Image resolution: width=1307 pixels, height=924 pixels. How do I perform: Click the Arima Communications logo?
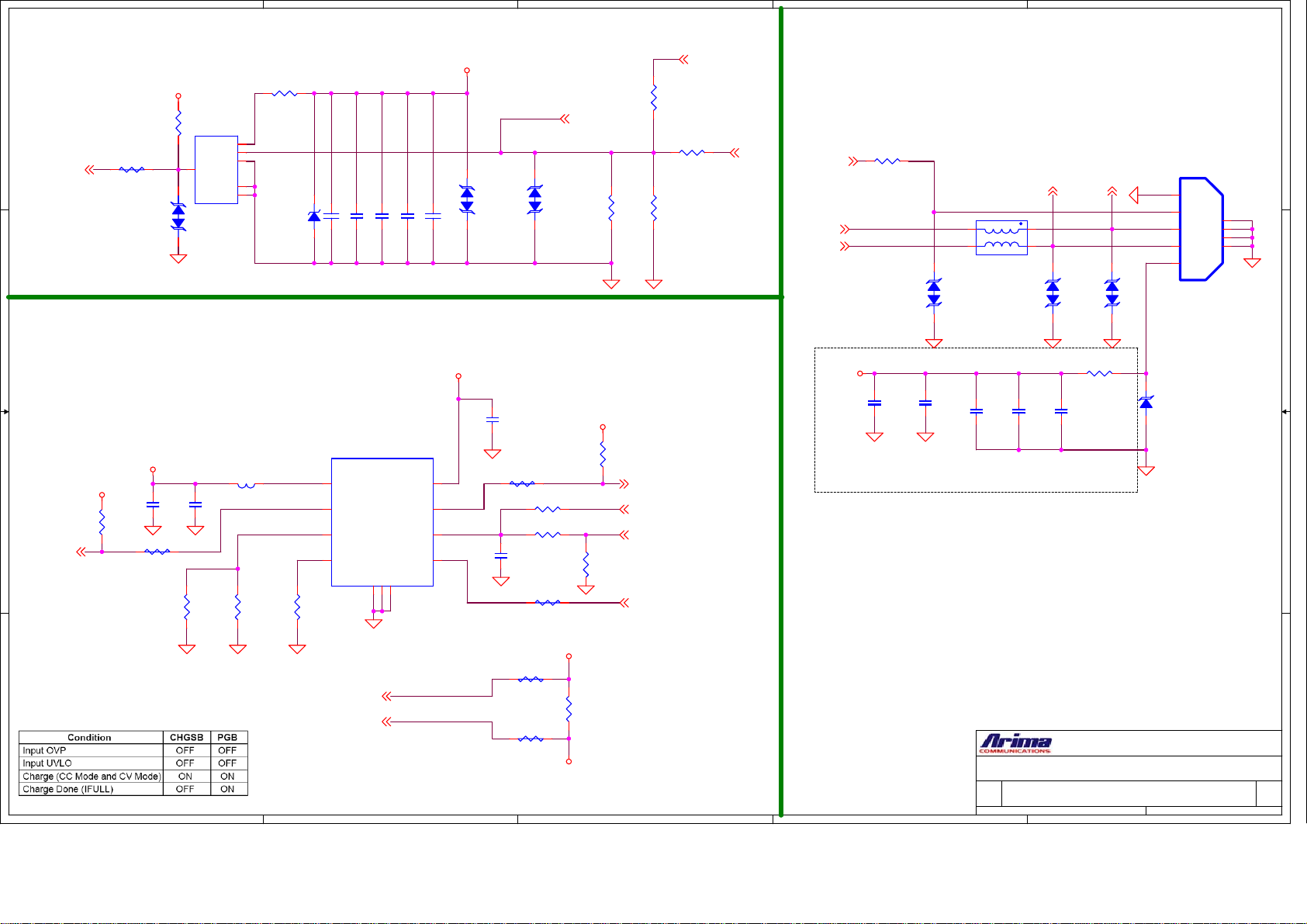[1015, 743]
